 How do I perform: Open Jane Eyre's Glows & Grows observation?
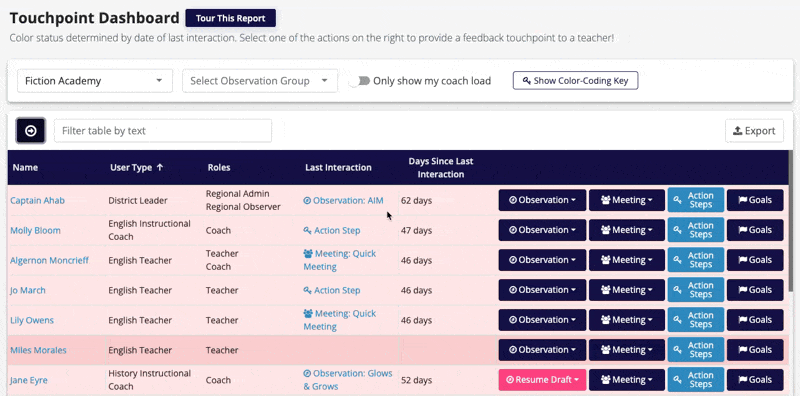coord(348,380)
